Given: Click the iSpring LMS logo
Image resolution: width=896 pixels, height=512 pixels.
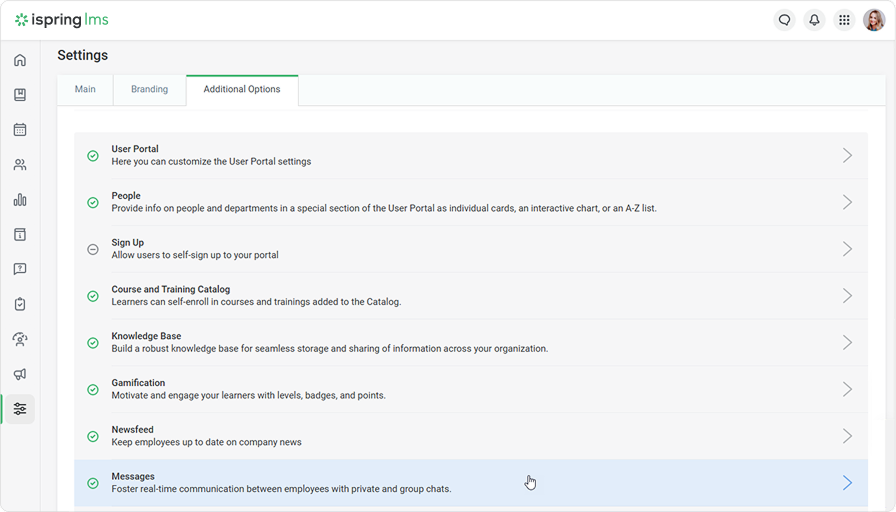Looking at the screenshot, I should [x=62, y=20].
